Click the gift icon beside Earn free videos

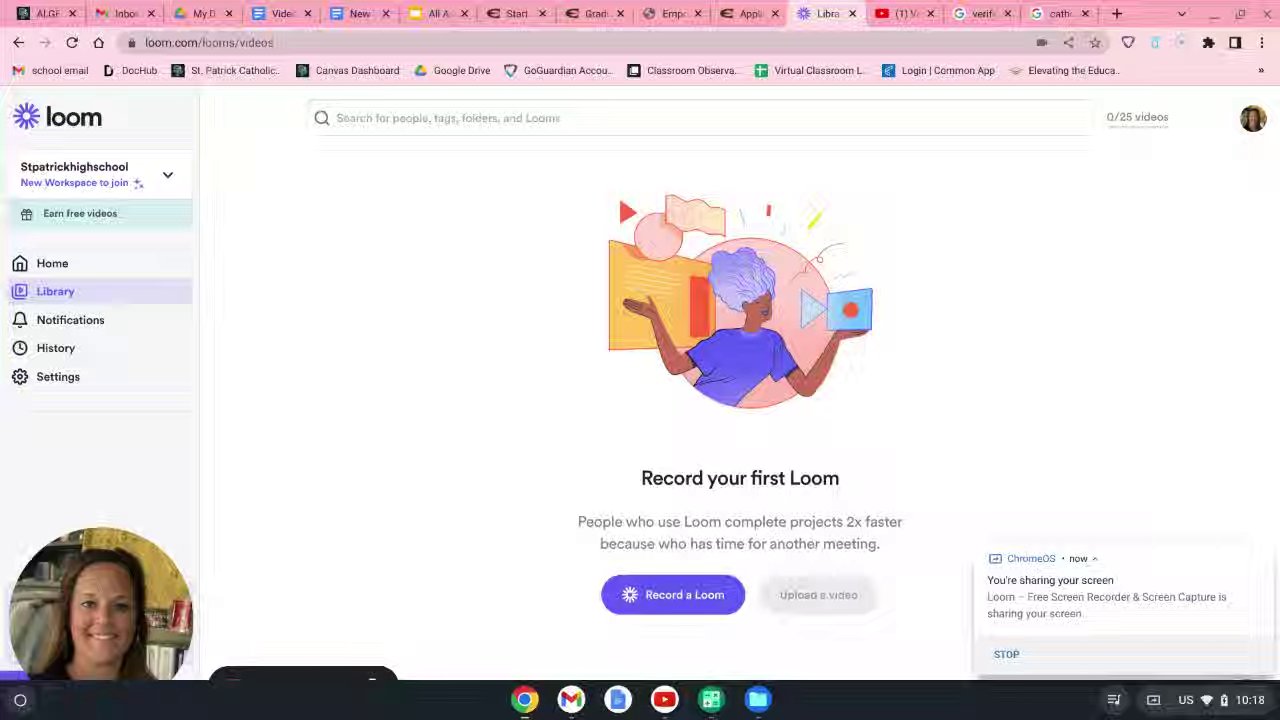(27, 214)
